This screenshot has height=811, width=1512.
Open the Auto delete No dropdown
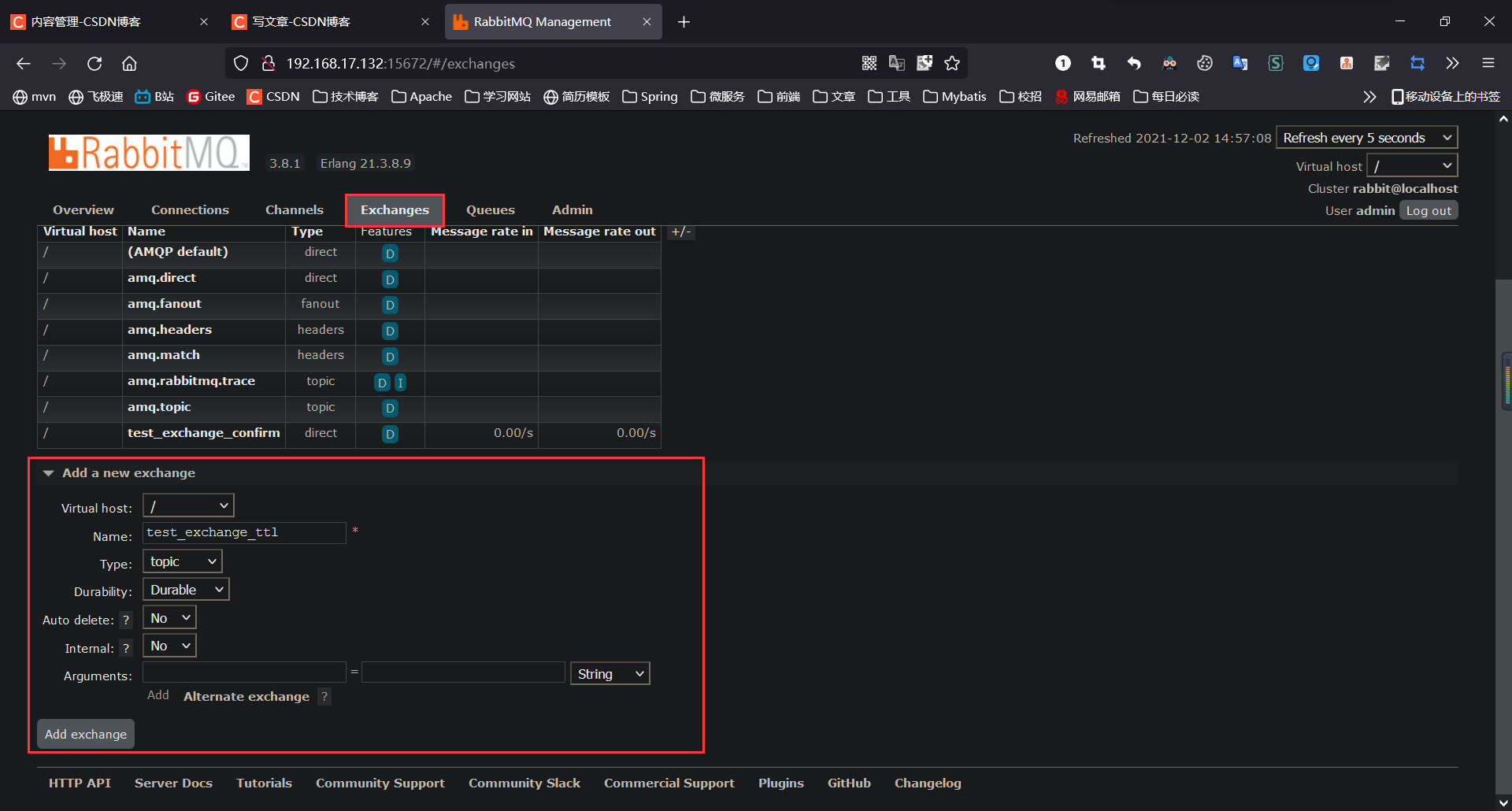[169, 618]
